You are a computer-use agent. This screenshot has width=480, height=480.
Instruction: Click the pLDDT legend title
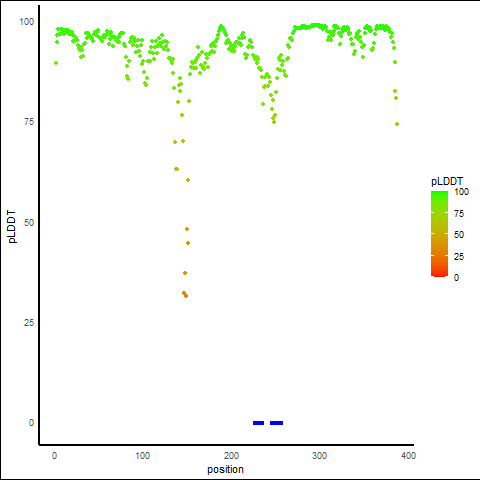pyautogui.click(x=447, y=182)
